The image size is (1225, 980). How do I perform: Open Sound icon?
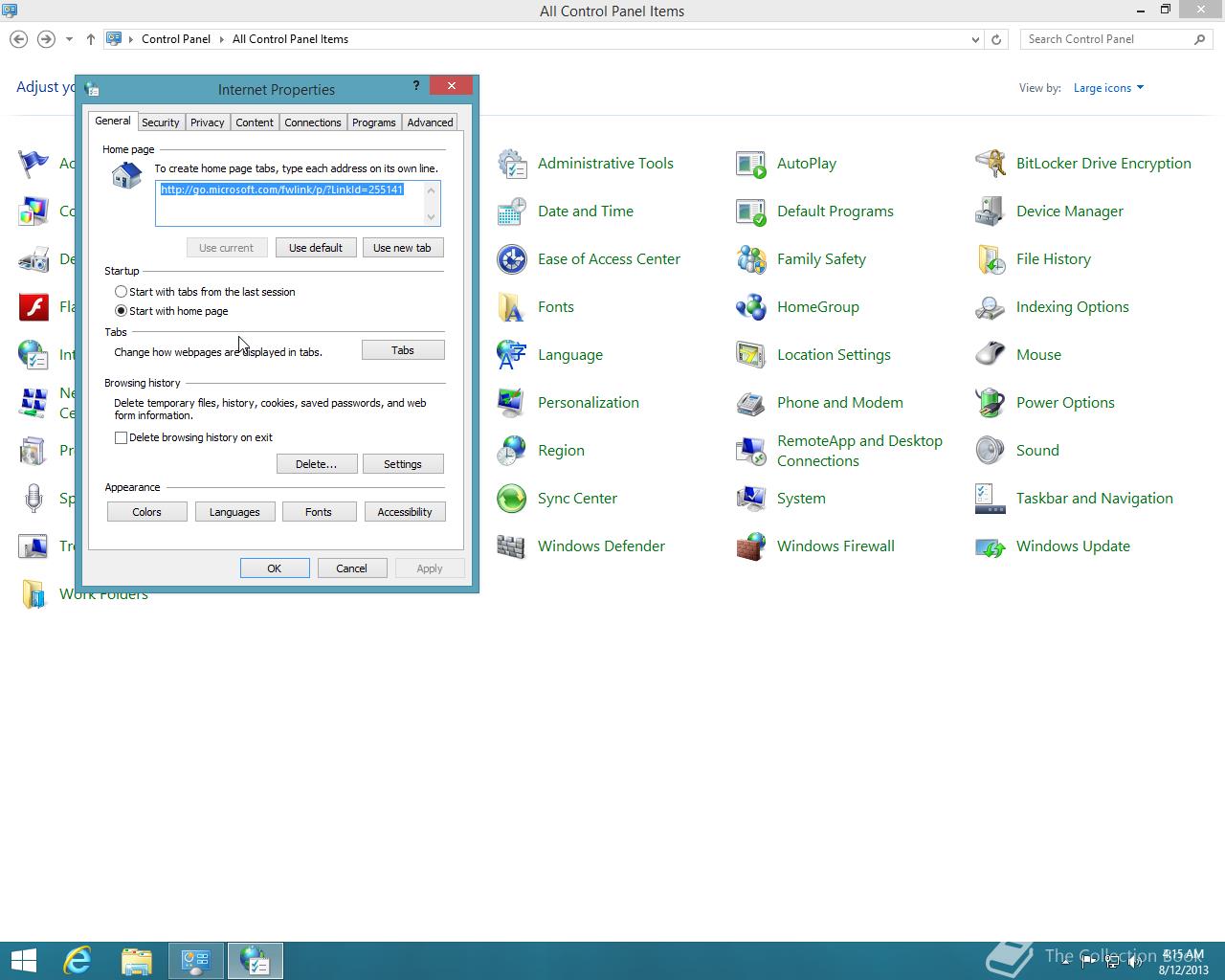click(x=991, y=451)
